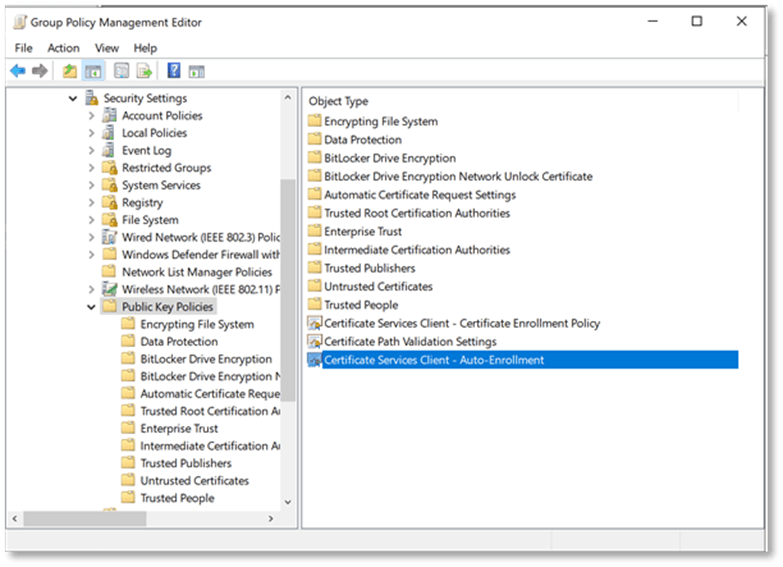Click the Object Type column header

338,101
